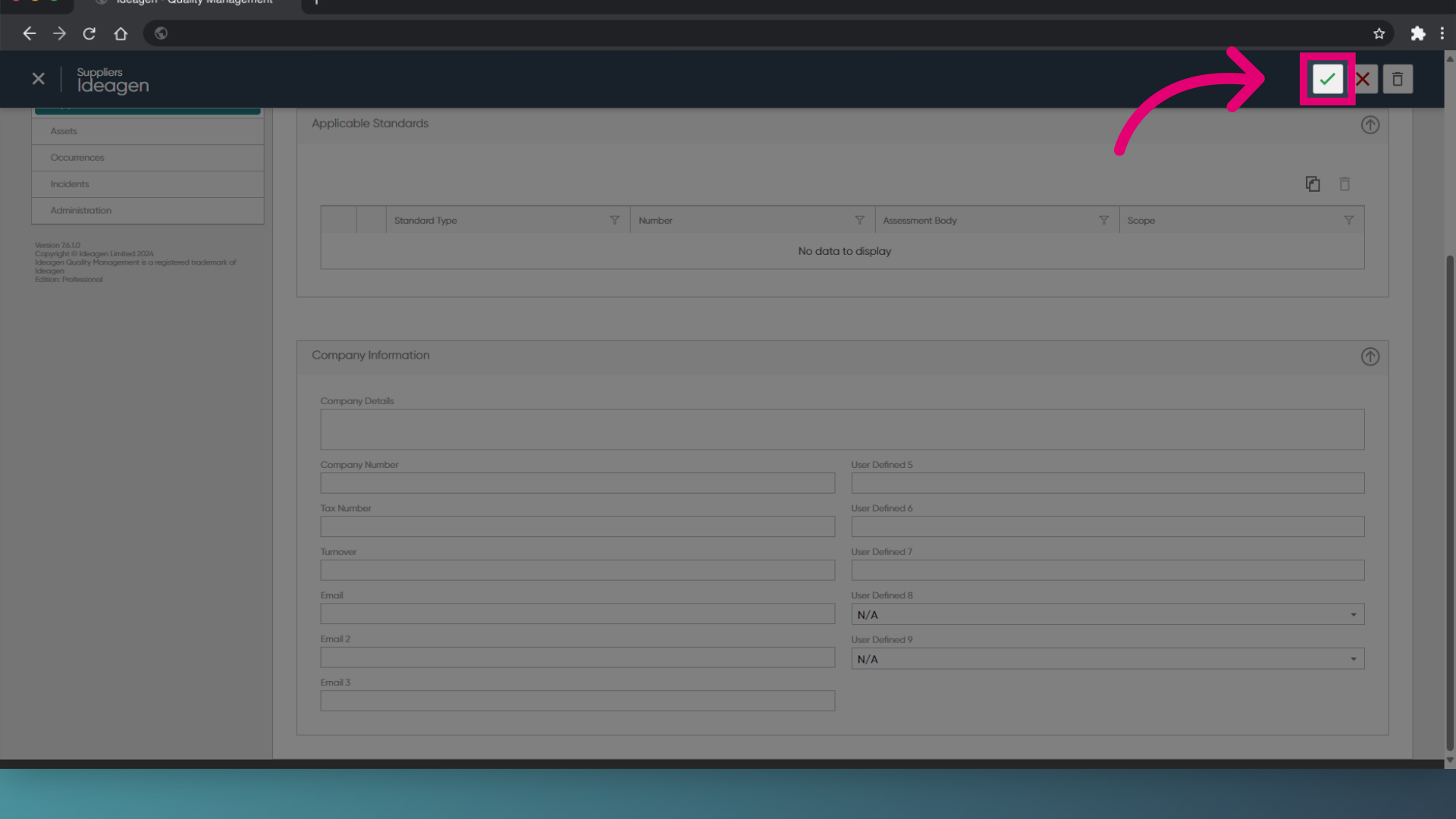Bookmark this page with the star
The width and height of the screenshot is (1456, 819).
[x=1379, y=33]
